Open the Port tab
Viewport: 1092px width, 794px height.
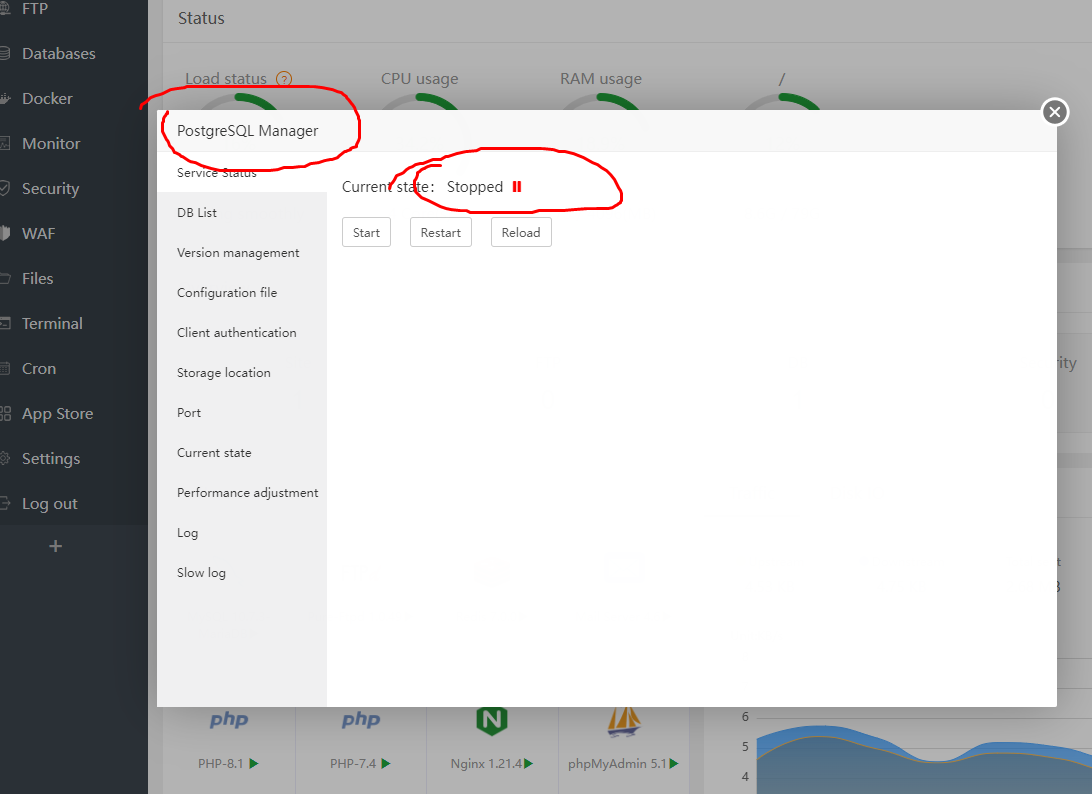tap(242, 413)
